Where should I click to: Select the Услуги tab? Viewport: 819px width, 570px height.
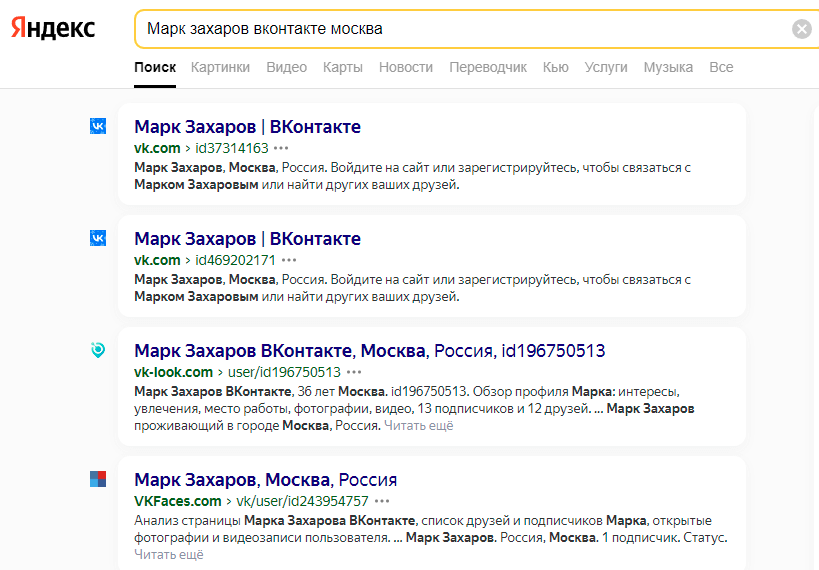[x=606, y=67]
